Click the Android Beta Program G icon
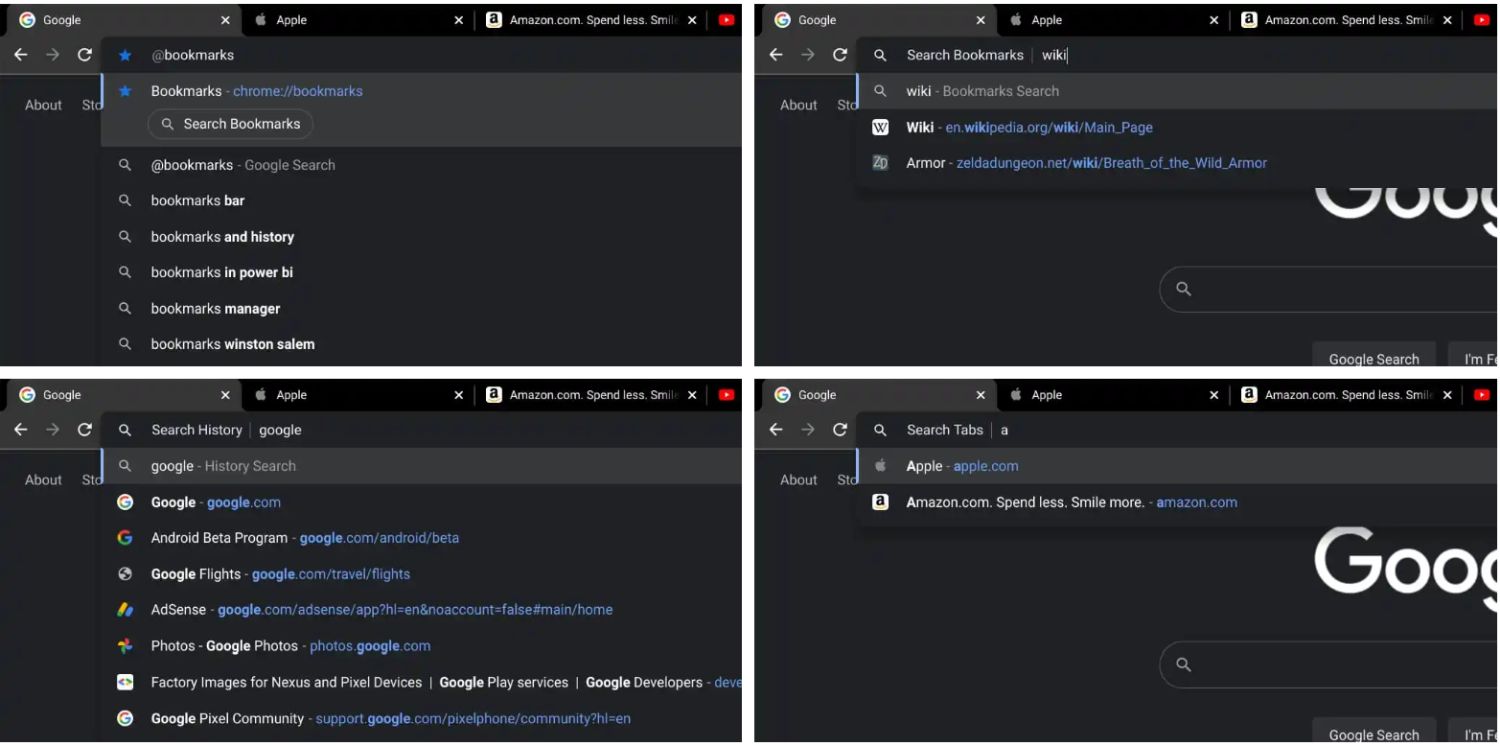 pyautogui.click(x=125, y=538)
